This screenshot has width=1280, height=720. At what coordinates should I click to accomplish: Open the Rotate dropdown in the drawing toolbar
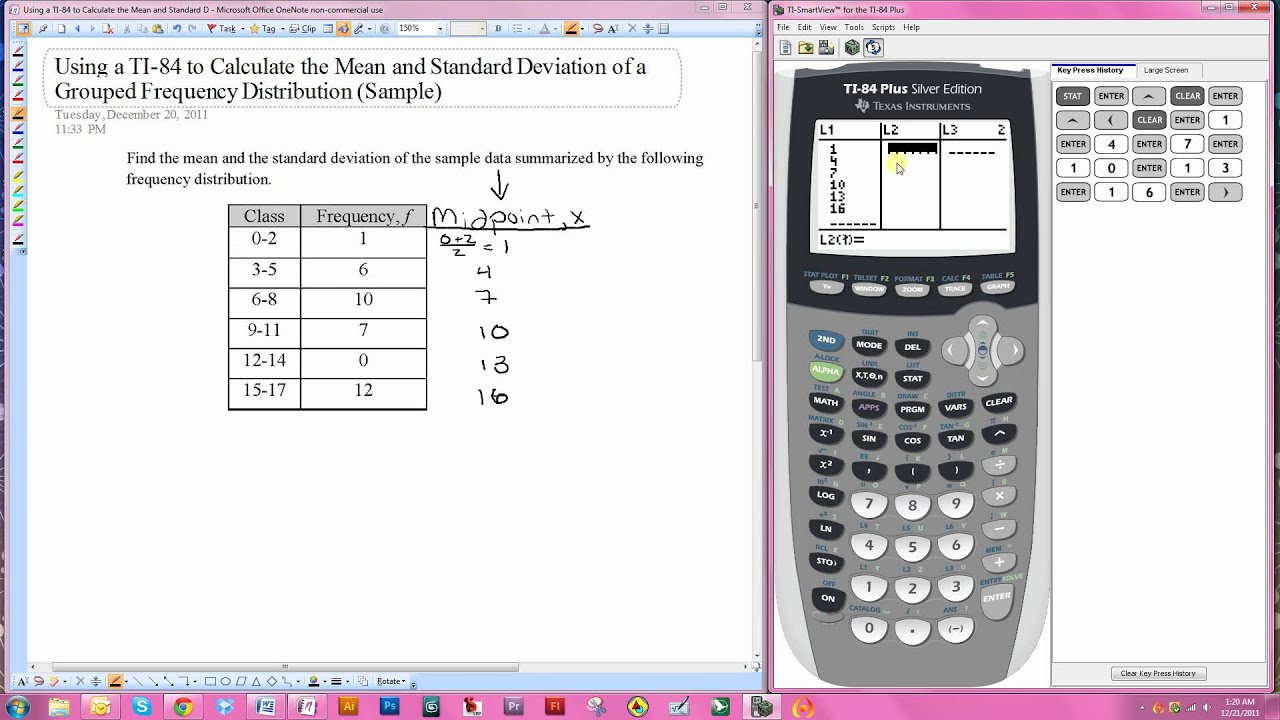[x=391, y=681]
